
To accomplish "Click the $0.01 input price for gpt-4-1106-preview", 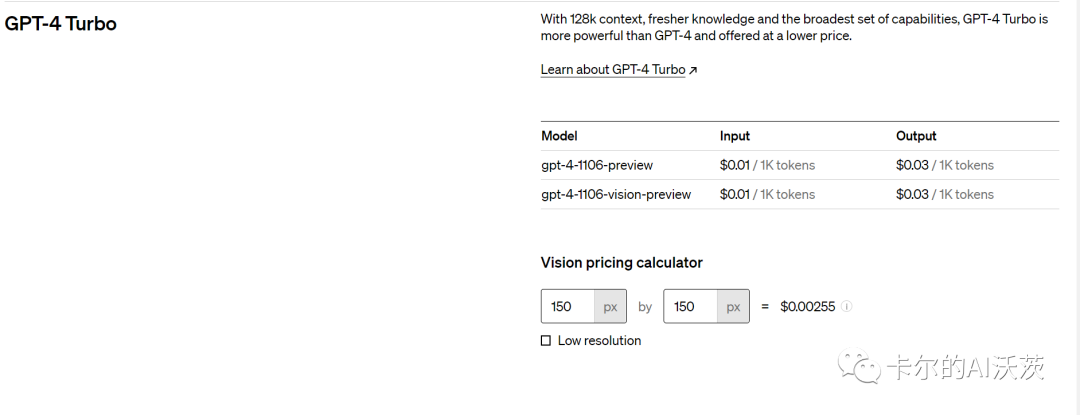I will point(734,165).
